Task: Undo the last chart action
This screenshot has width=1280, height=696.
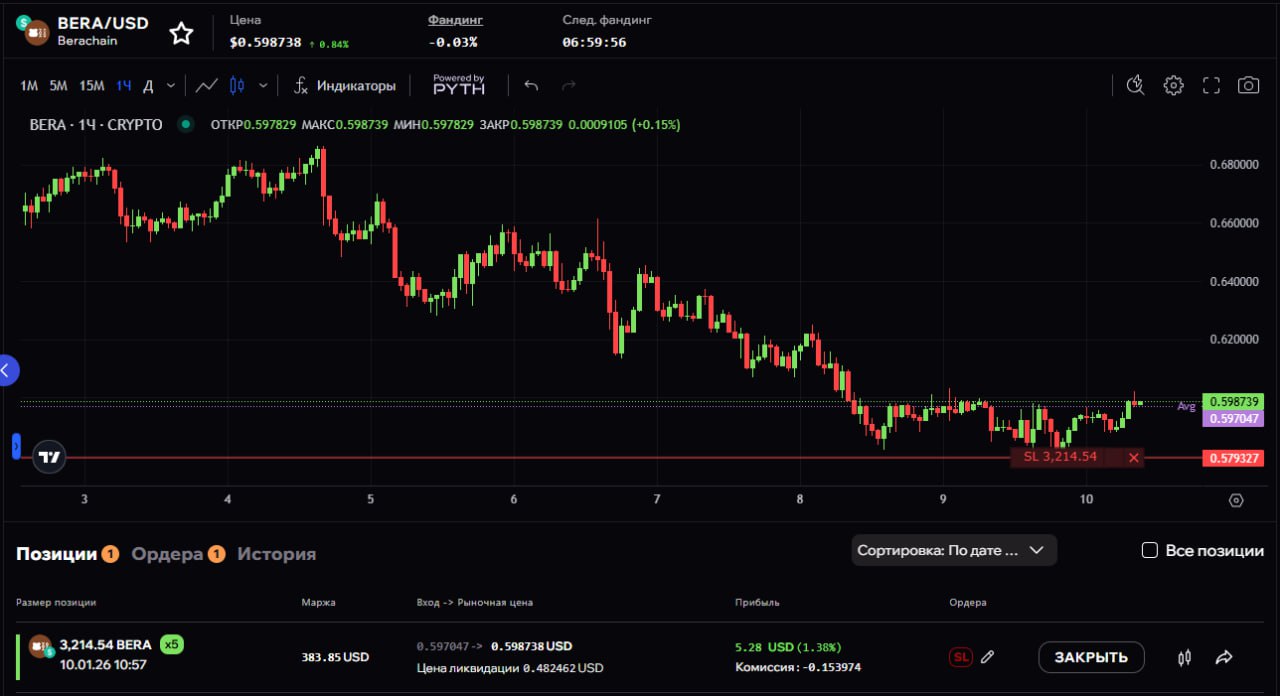Action: click(x=531, y=86)
